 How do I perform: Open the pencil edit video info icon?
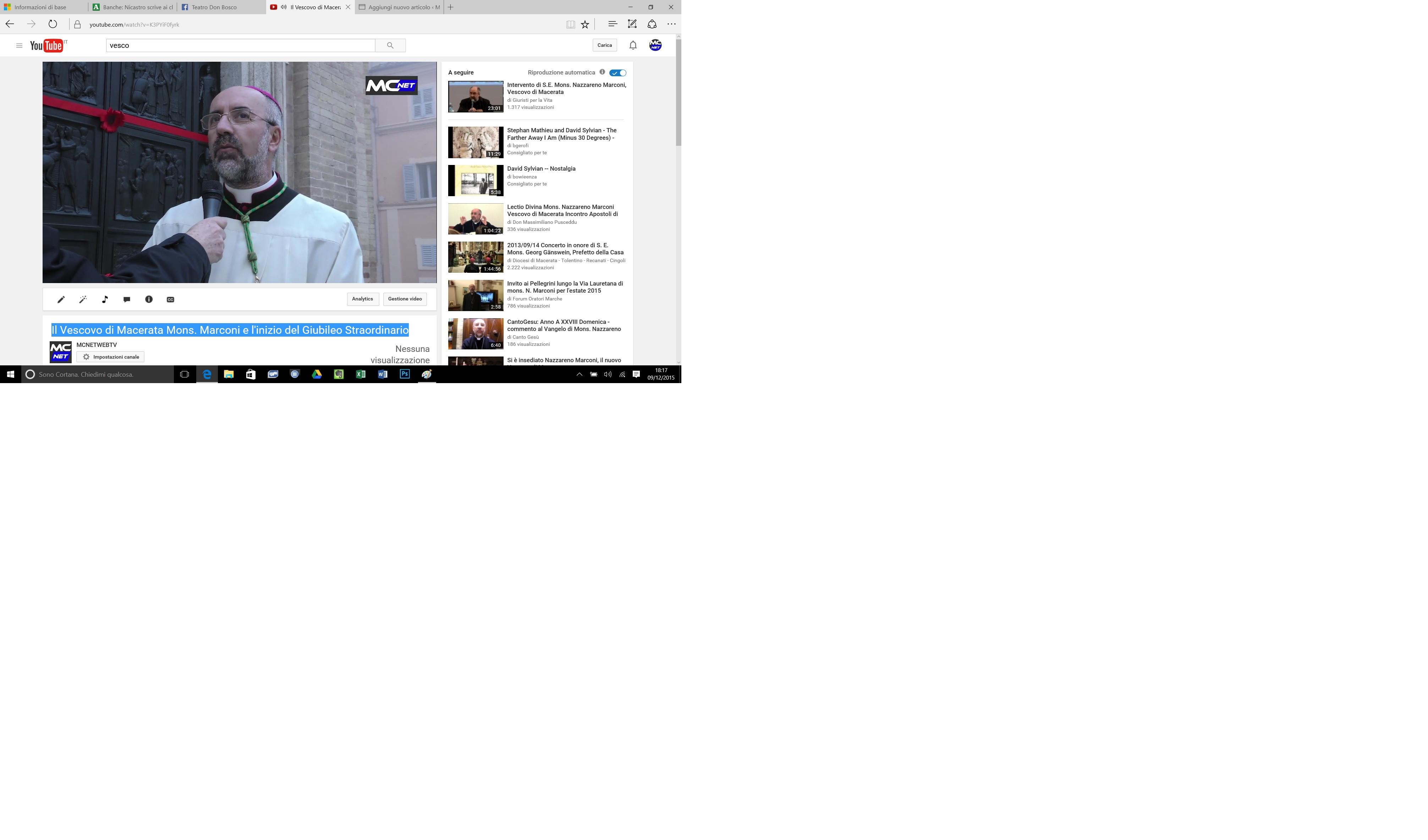(x=61, y=300)
